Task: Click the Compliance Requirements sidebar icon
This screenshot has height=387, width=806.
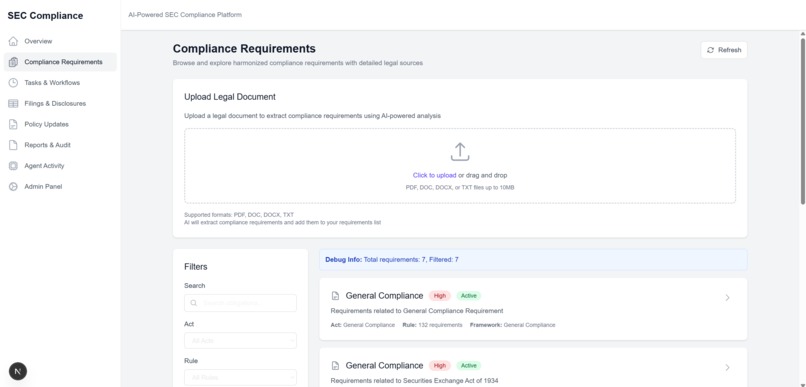Action: (x=13, y=62)
